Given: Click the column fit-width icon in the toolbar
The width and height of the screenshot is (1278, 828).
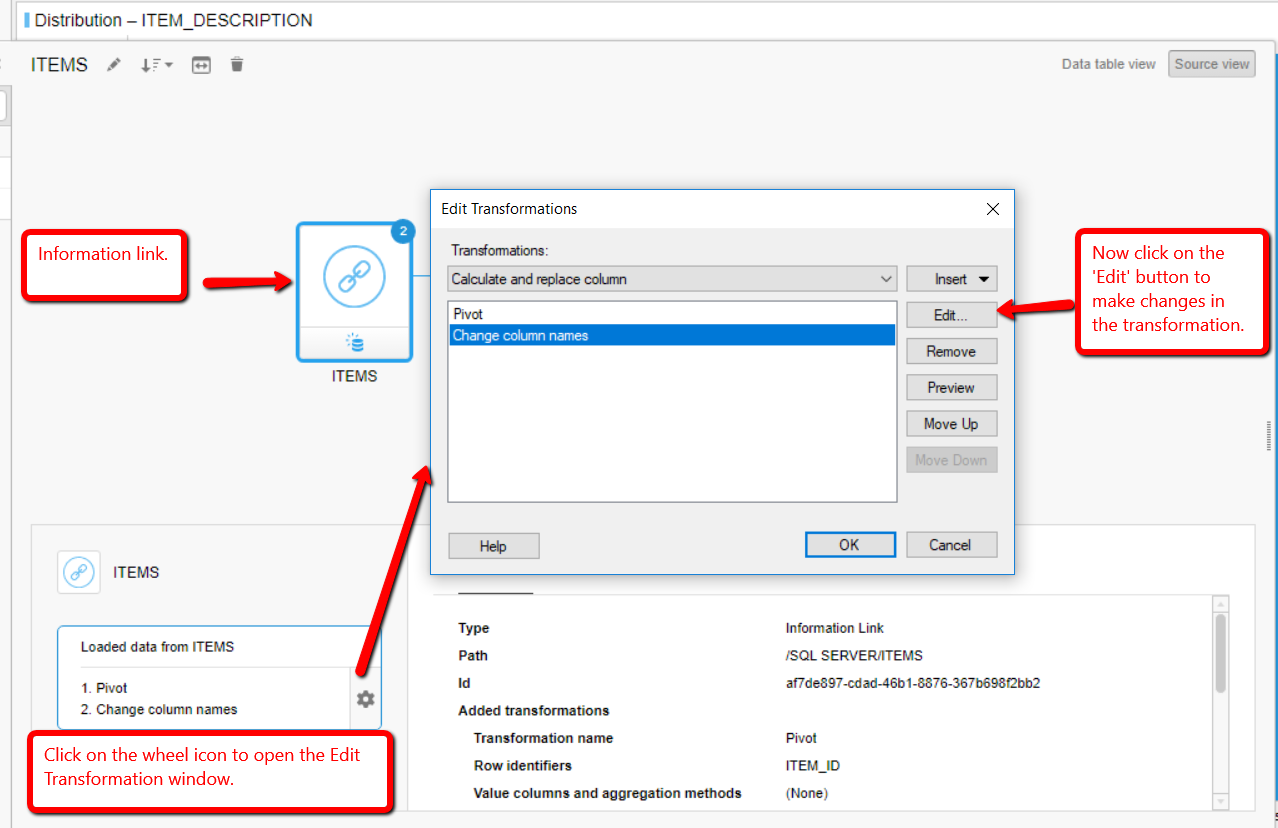Looking at the screenshot, I should click(x=200, y=64).
